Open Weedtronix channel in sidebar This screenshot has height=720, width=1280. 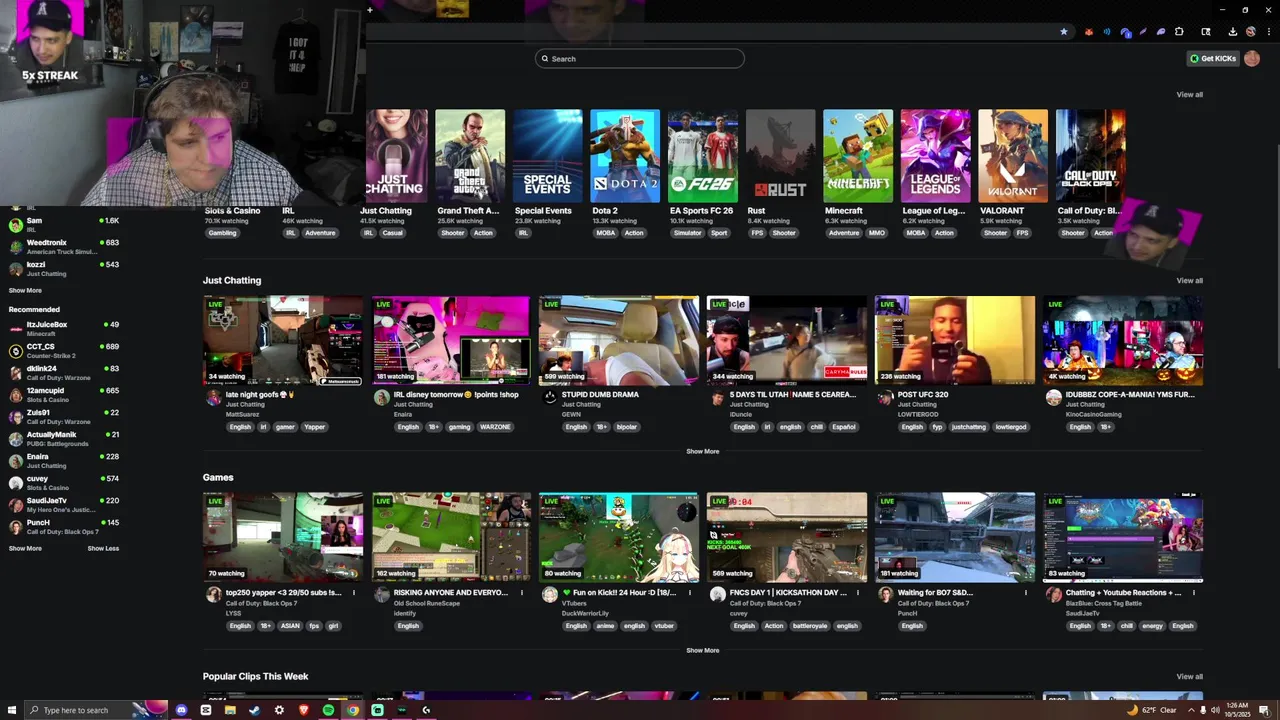tap(64, 246)
